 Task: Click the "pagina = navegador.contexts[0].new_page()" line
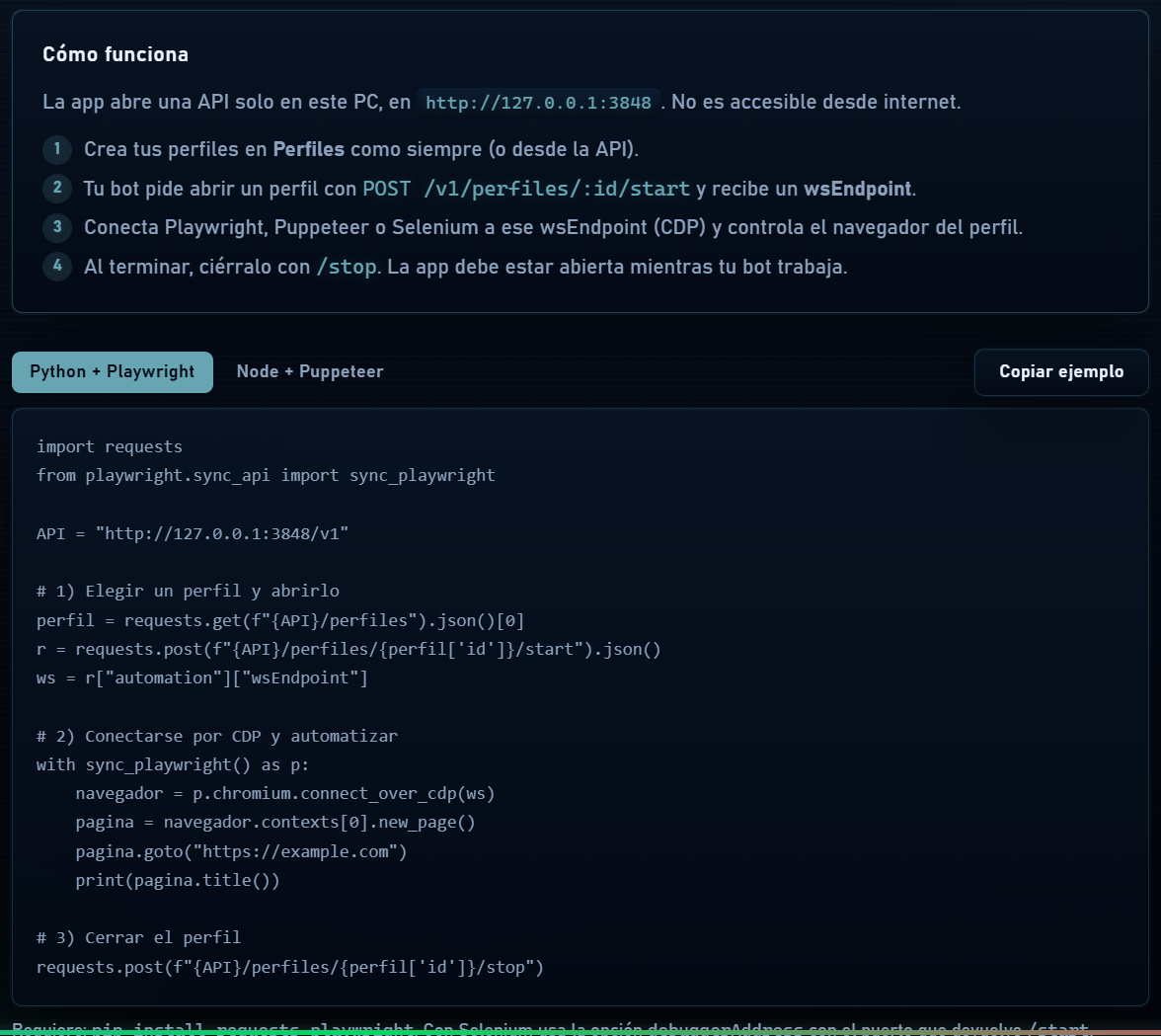tap(275, 823)
